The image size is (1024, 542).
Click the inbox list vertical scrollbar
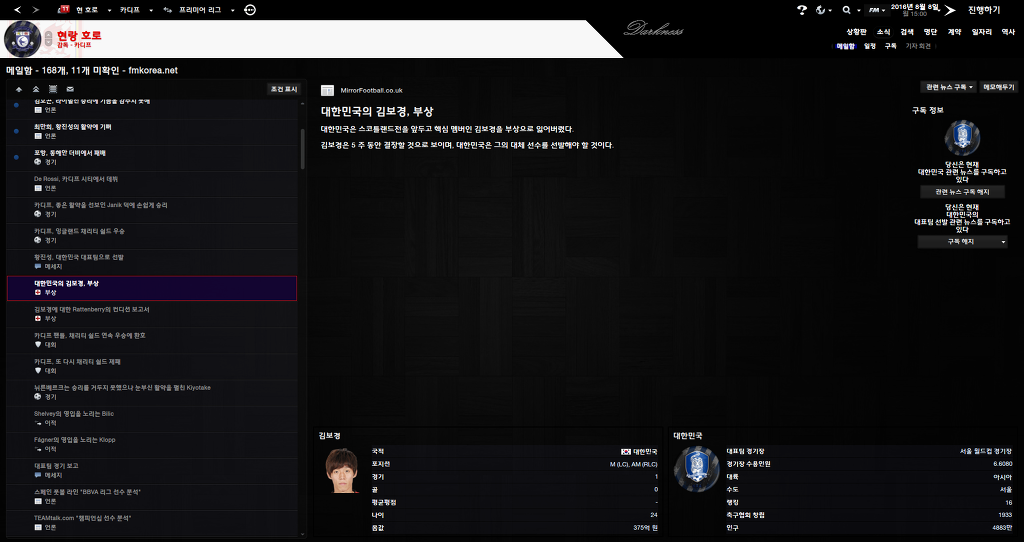coord(302,149)
